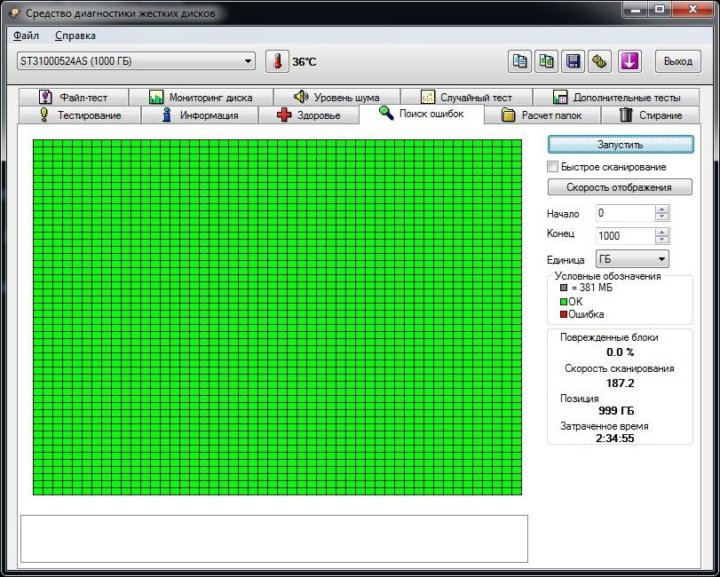Open the Здоровье tab with red cross

pos(309,115)
